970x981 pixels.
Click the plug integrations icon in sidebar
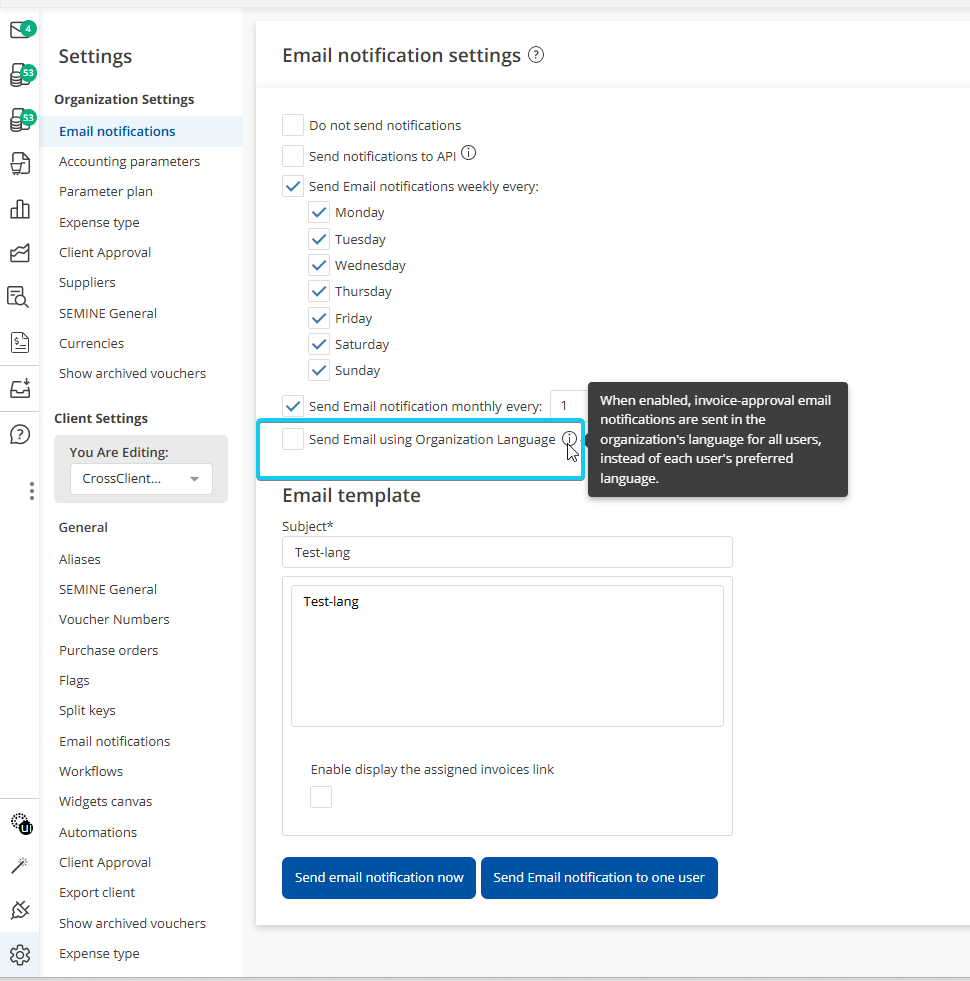pos(20,910)
